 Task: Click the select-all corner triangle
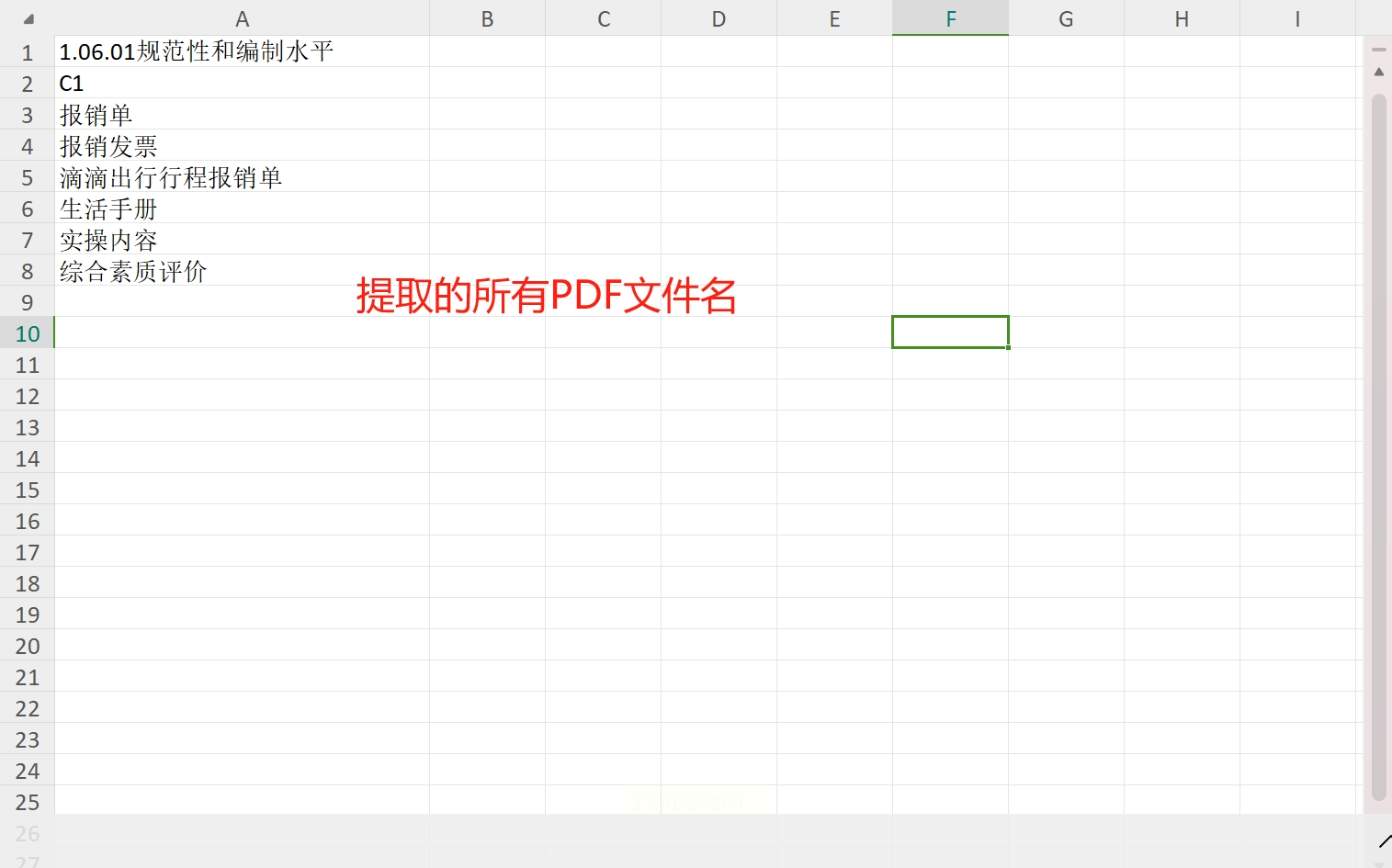pos(28,18)
